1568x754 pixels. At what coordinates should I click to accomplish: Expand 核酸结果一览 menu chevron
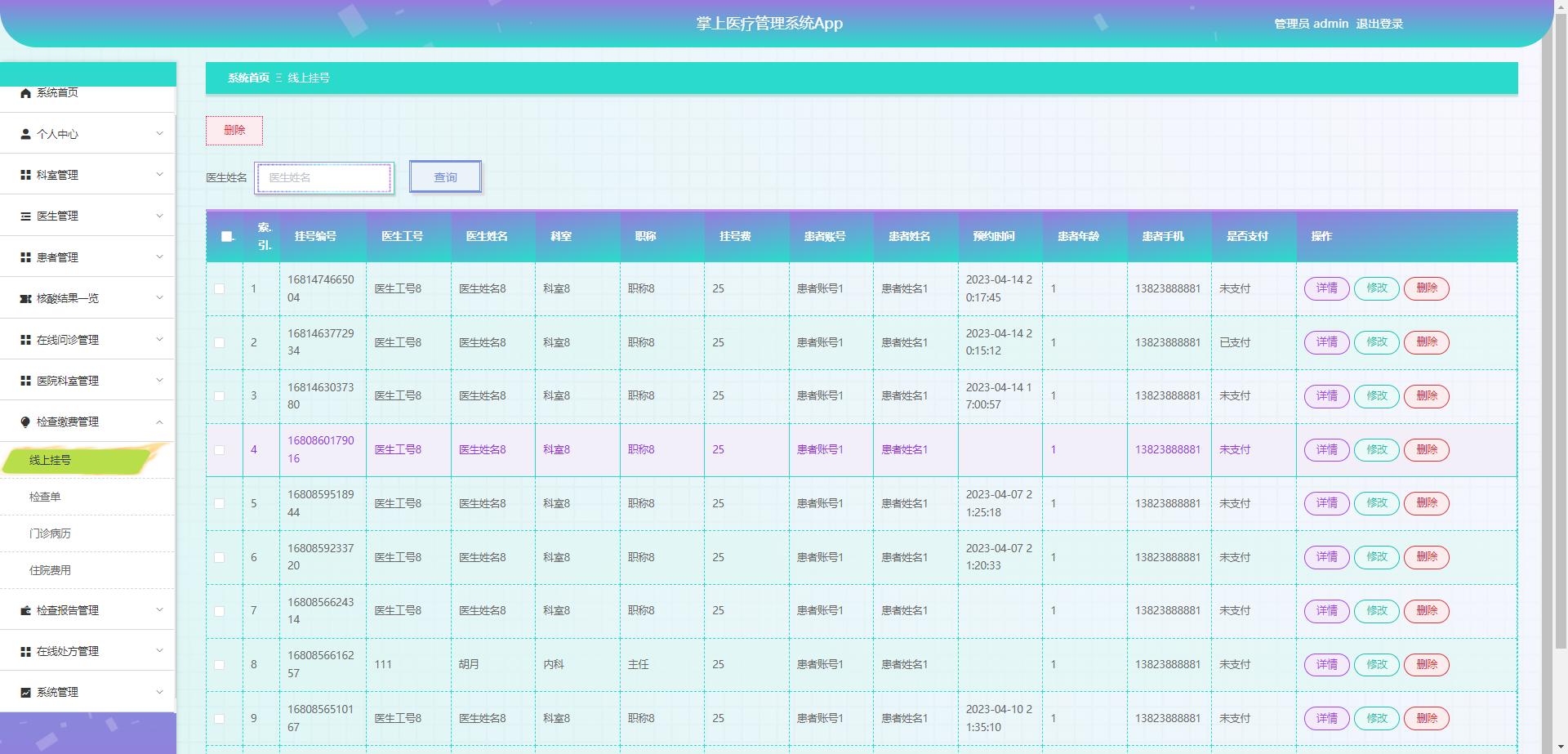pyautogui.click(x=159, y=297)
